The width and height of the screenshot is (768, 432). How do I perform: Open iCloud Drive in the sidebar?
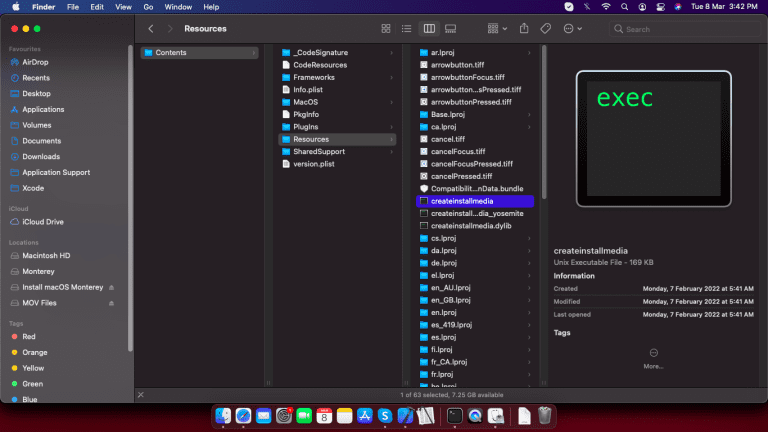43,222
